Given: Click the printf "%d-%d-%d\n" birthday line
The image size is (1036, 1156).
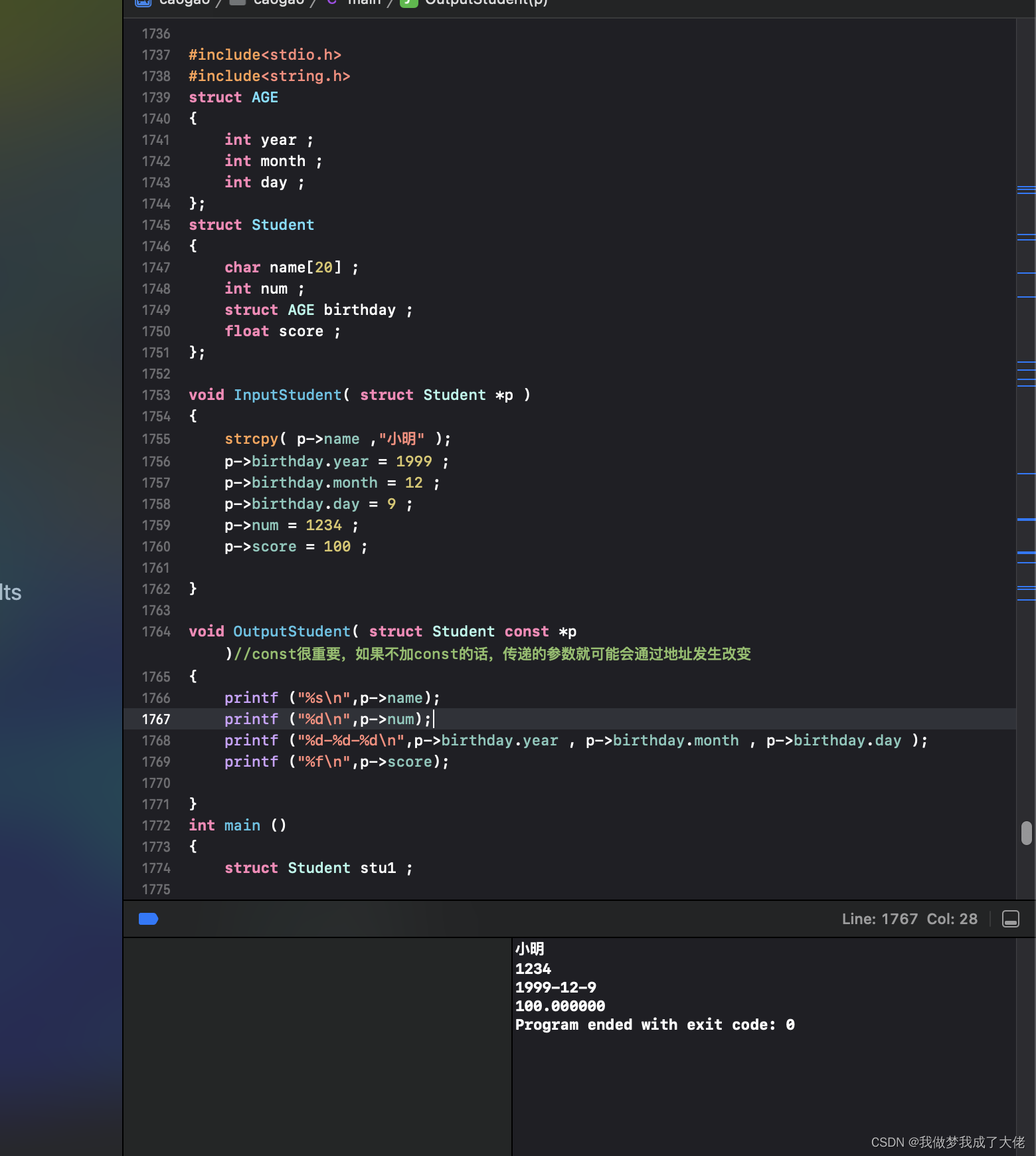Looking at the screenshot, I should 576,741.
